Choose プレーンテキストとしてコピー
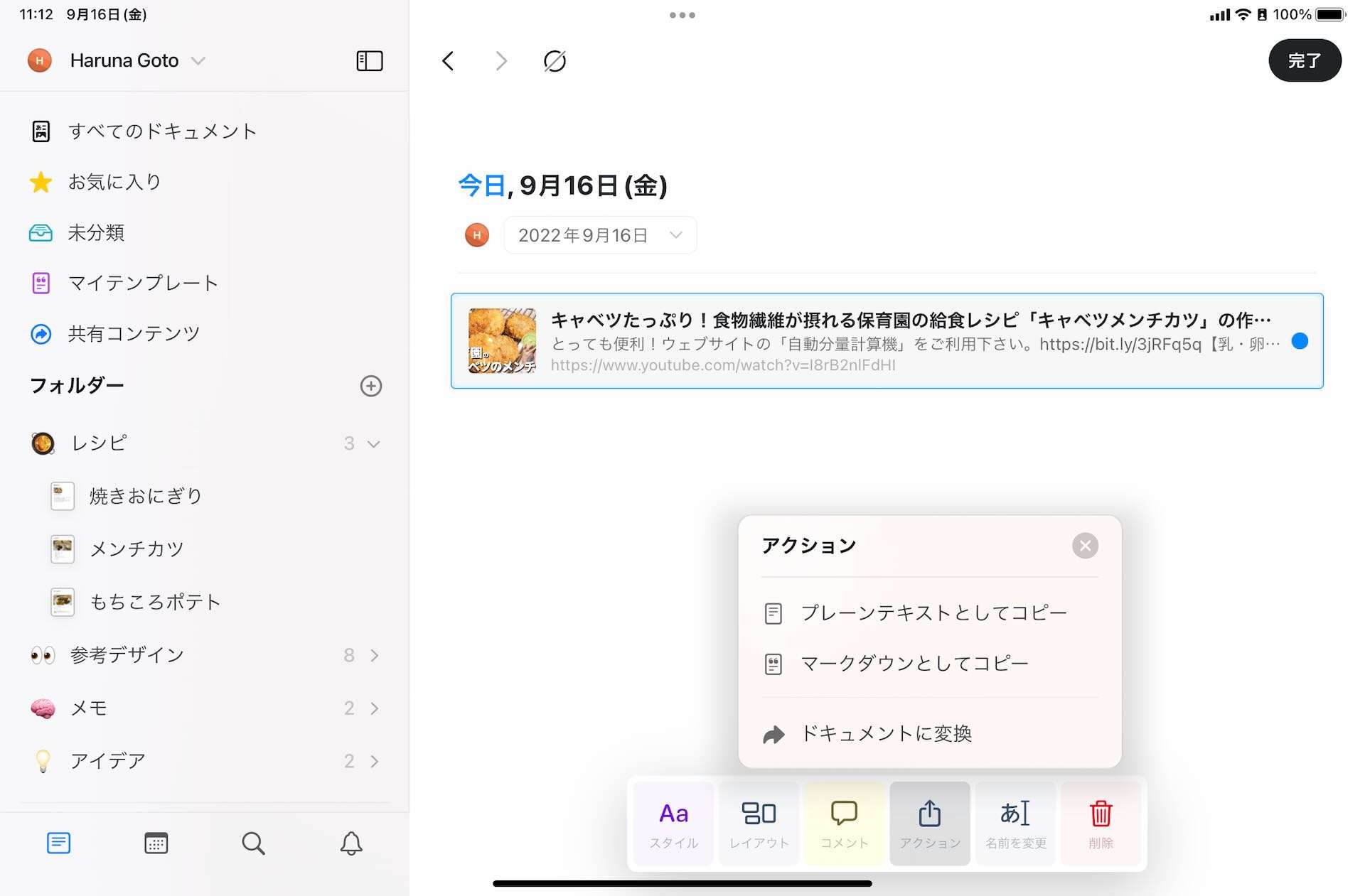 [x=930, y=613]
